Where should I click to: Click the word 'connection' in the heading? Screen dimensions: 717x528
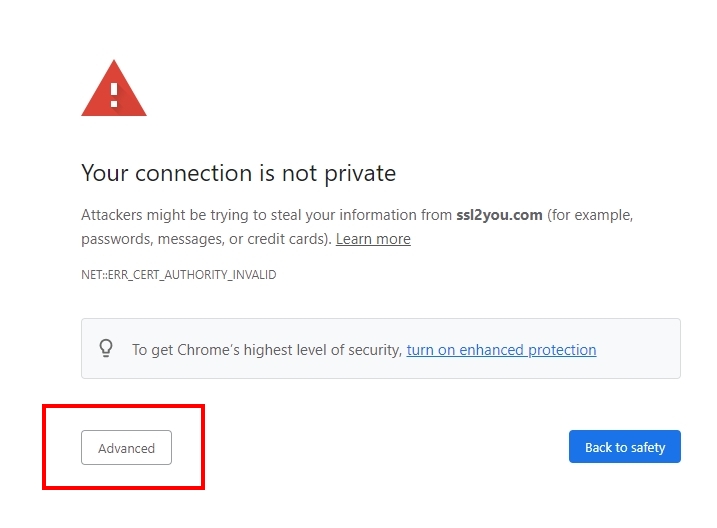[190, 173]
